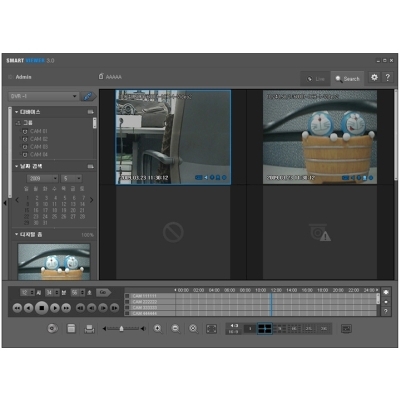The width and height of the screenshot is (400, 400).
Task: Click the volume slider handle
Action: pyautogui.click(x=121, y=329)
